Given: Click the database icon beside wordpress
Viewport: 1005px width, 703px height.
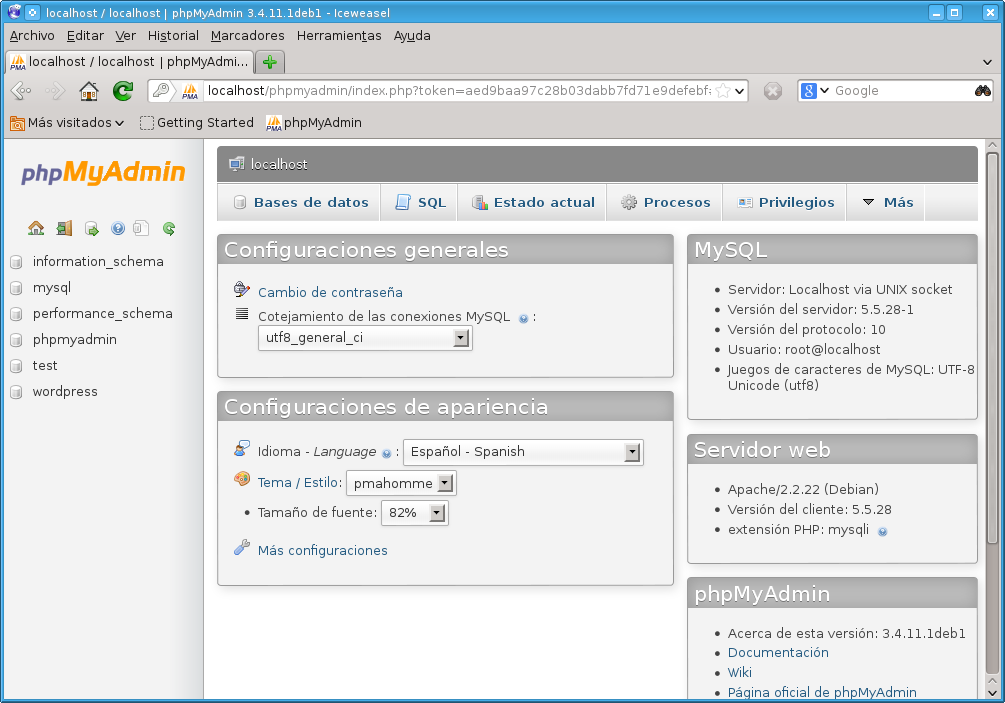Looking at the screenshot, I should [x=17, y=392].
